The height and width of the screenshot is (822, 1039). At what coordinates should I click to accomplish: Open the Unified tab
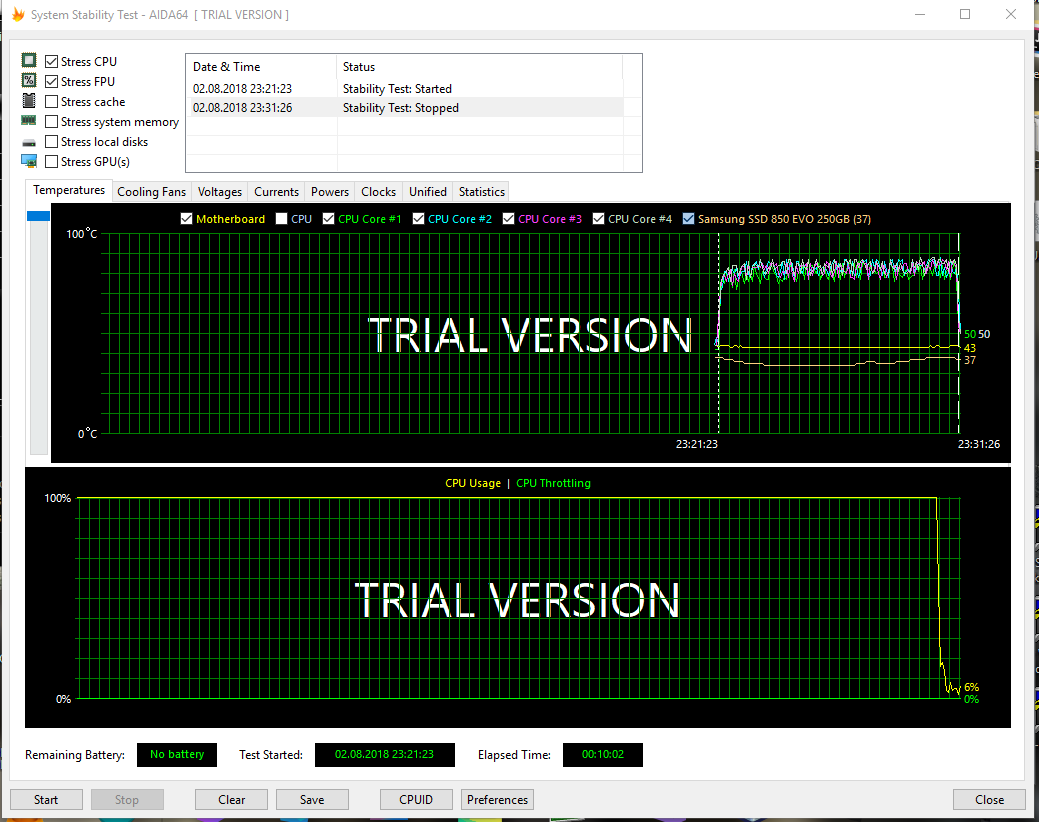click(x=428, y=191)
